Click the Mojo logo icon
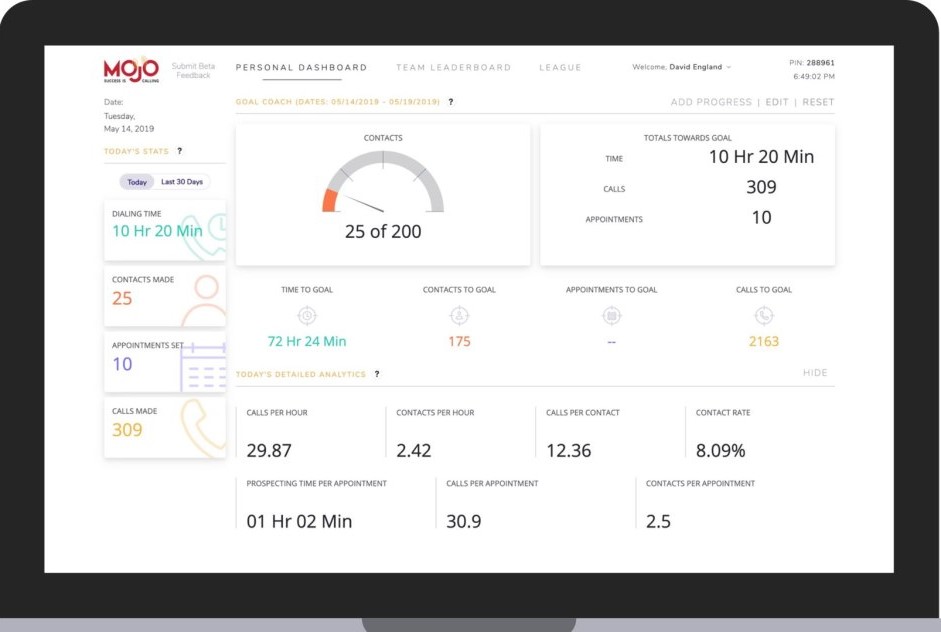 131,70
